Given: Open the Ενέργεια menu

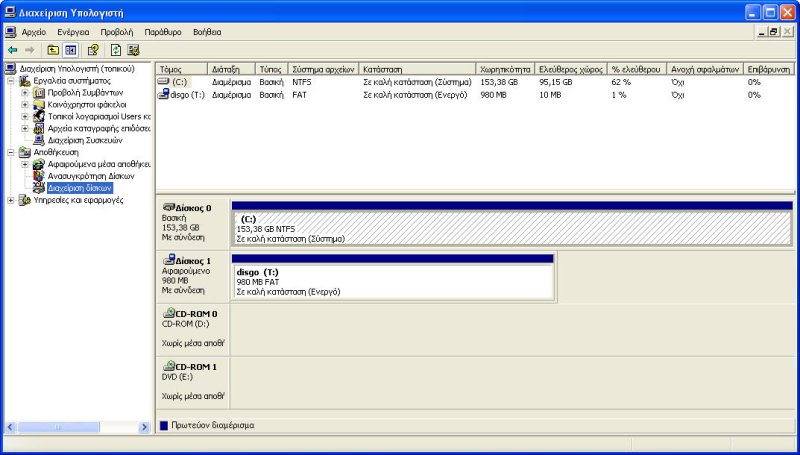Looking at the screenshot, I should (x=73, y=32).
